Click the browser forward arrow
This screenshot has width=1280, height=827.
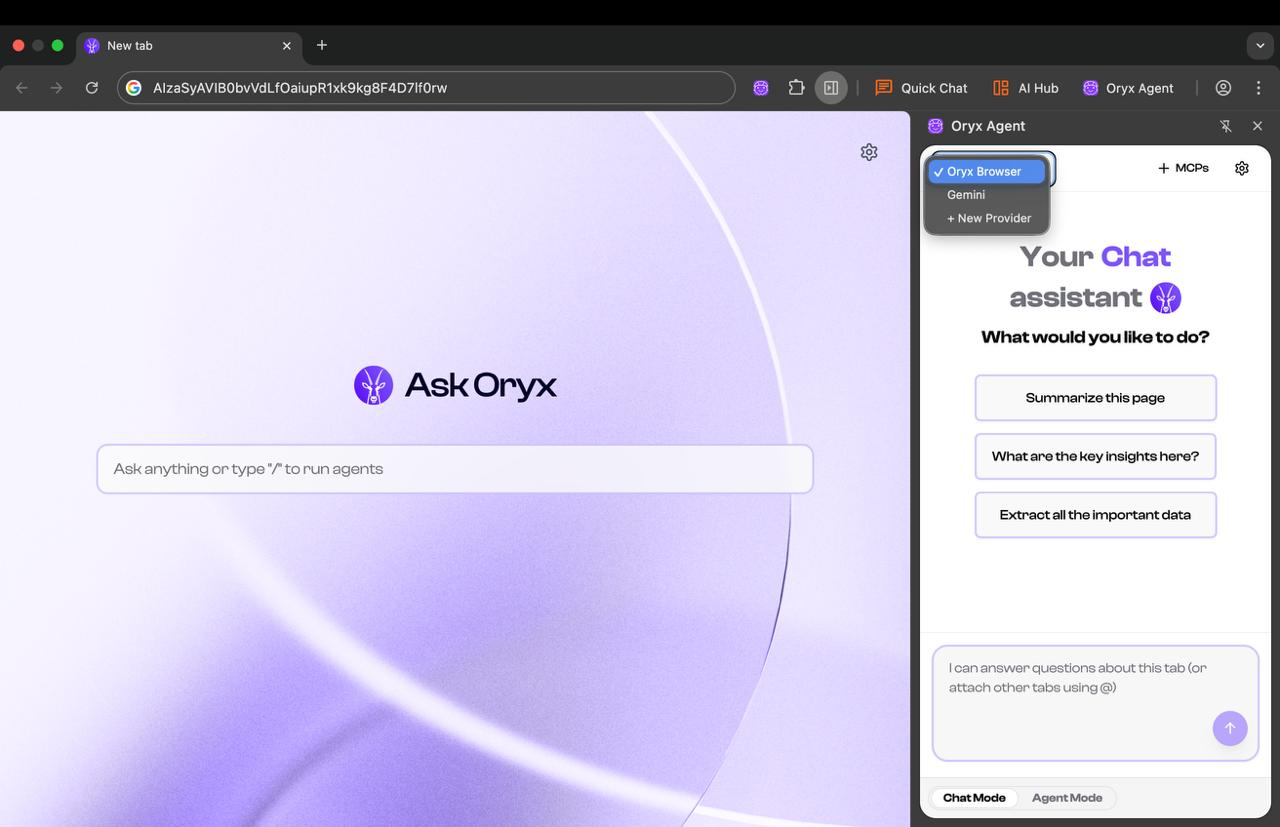click(x=57, y=88)
